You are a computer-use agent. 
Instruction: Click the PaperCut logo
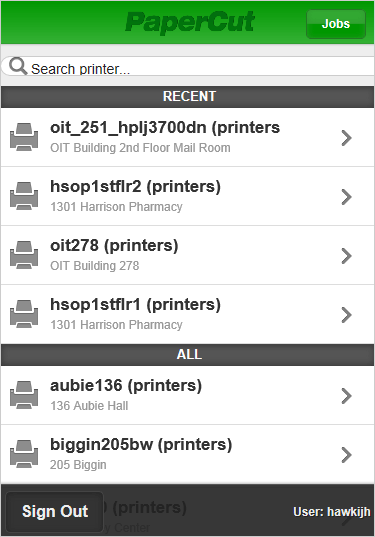click(190, 22)
